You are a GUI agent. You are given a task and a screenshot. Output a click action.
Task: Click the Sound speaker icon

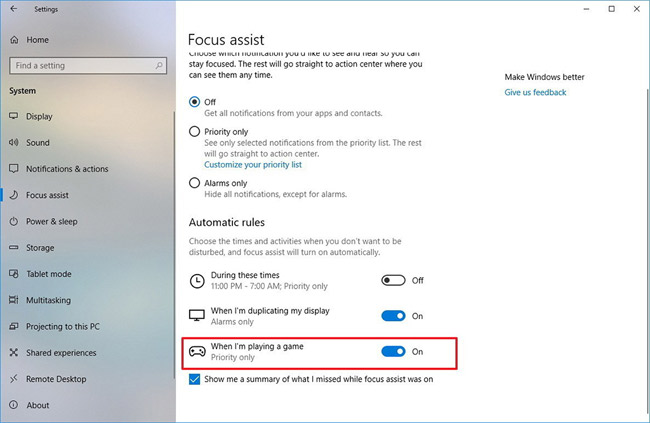(13, 143)
